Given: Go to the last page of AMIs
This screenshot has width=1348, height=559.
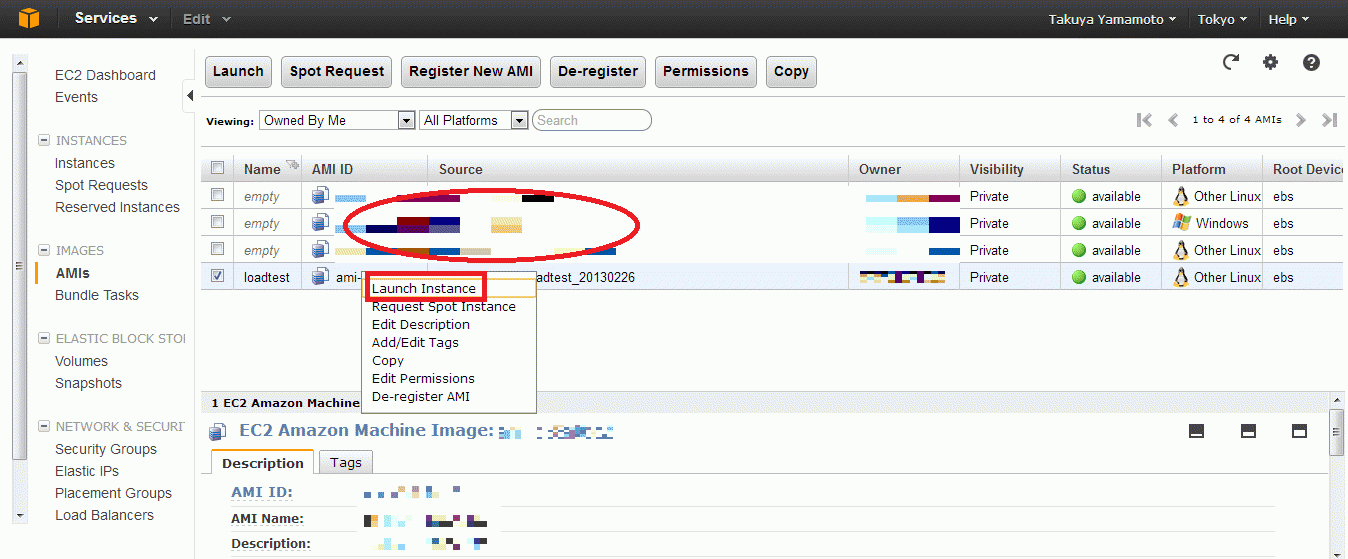Looking at the screenshot, I should click(1329, 120).
